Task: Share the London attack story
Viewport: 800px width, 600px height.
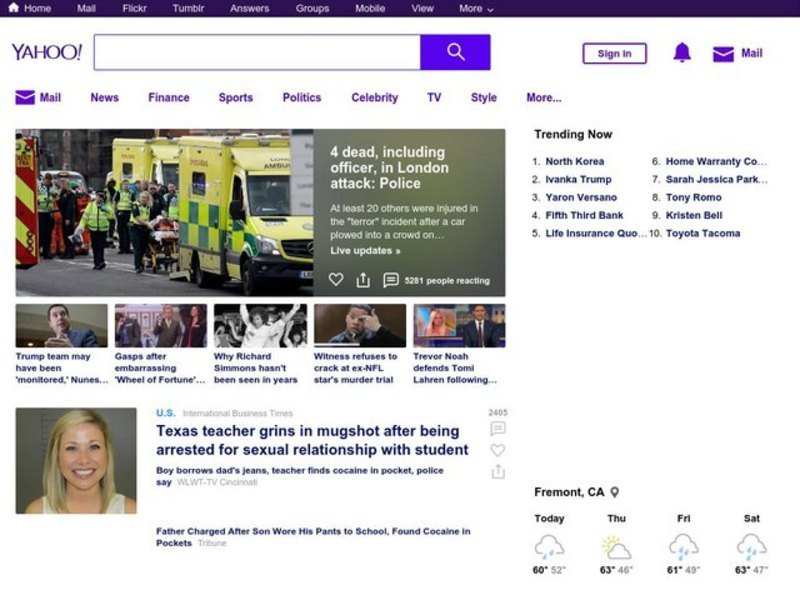Action: pos(363,280)
